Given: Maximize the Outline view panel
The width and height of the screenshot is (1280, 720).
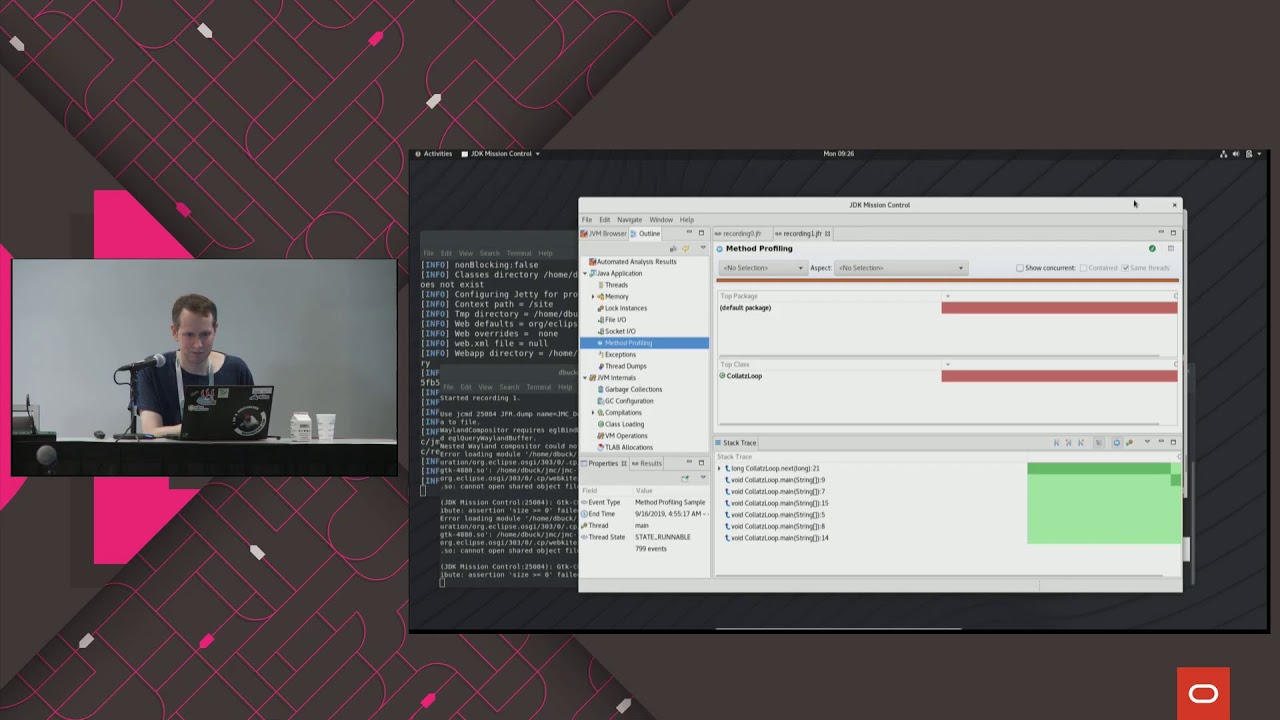Looking at the screenshot, I should (x=701, y=233).
